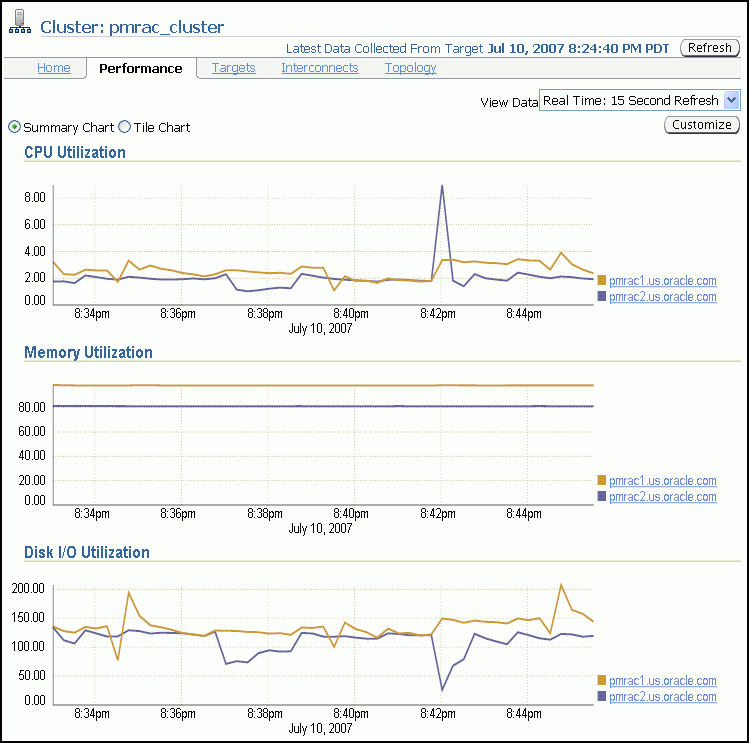Click the orange pmrac1 swatch in CPU legend

[602, 281]
